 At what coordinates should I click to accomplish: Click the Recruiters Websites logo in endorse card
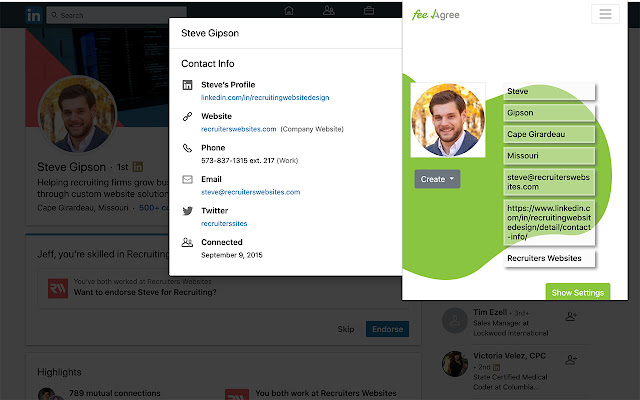point(58,289)
